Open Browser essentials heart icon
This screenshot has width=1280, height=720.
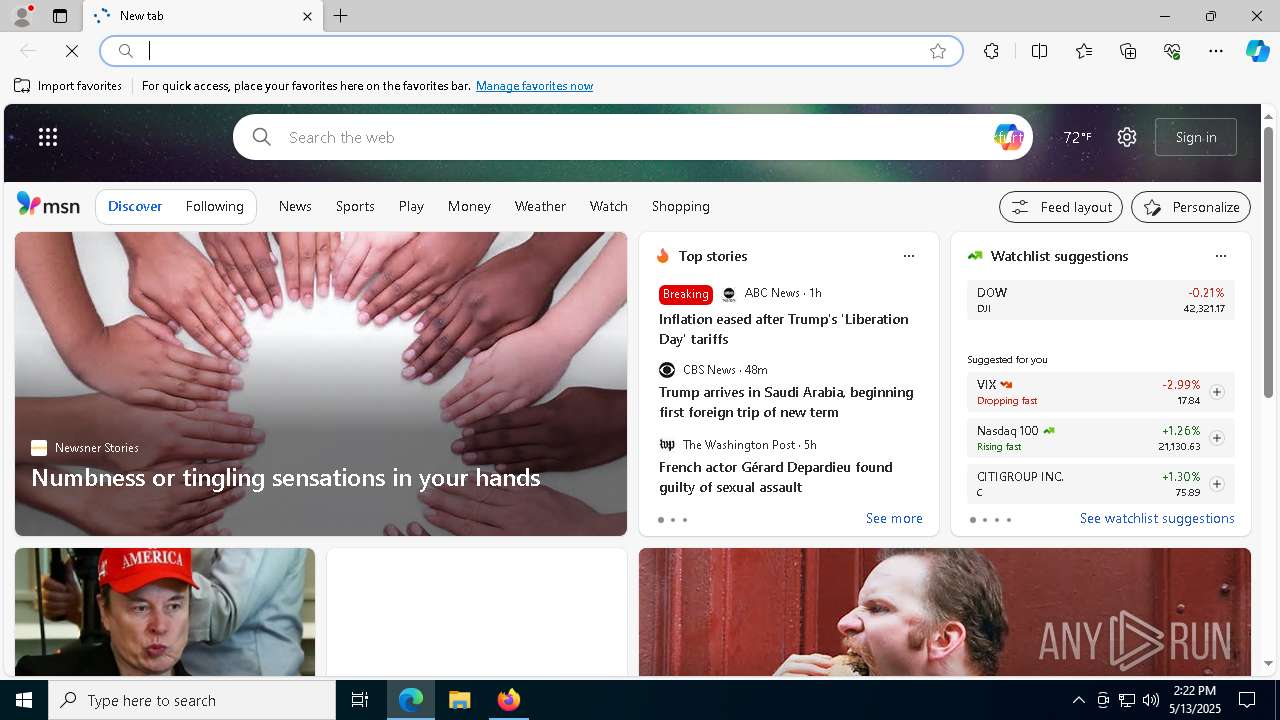(1172, 51)
